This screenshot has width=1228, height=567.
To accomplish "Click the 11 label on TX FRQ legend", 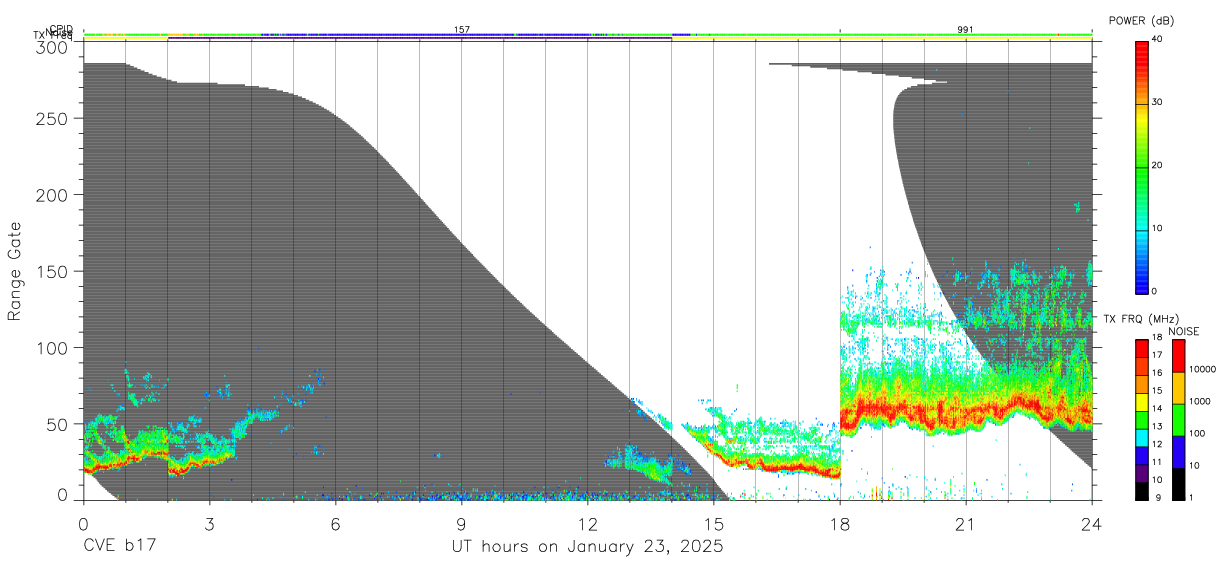I will [x=1155, y=462].
